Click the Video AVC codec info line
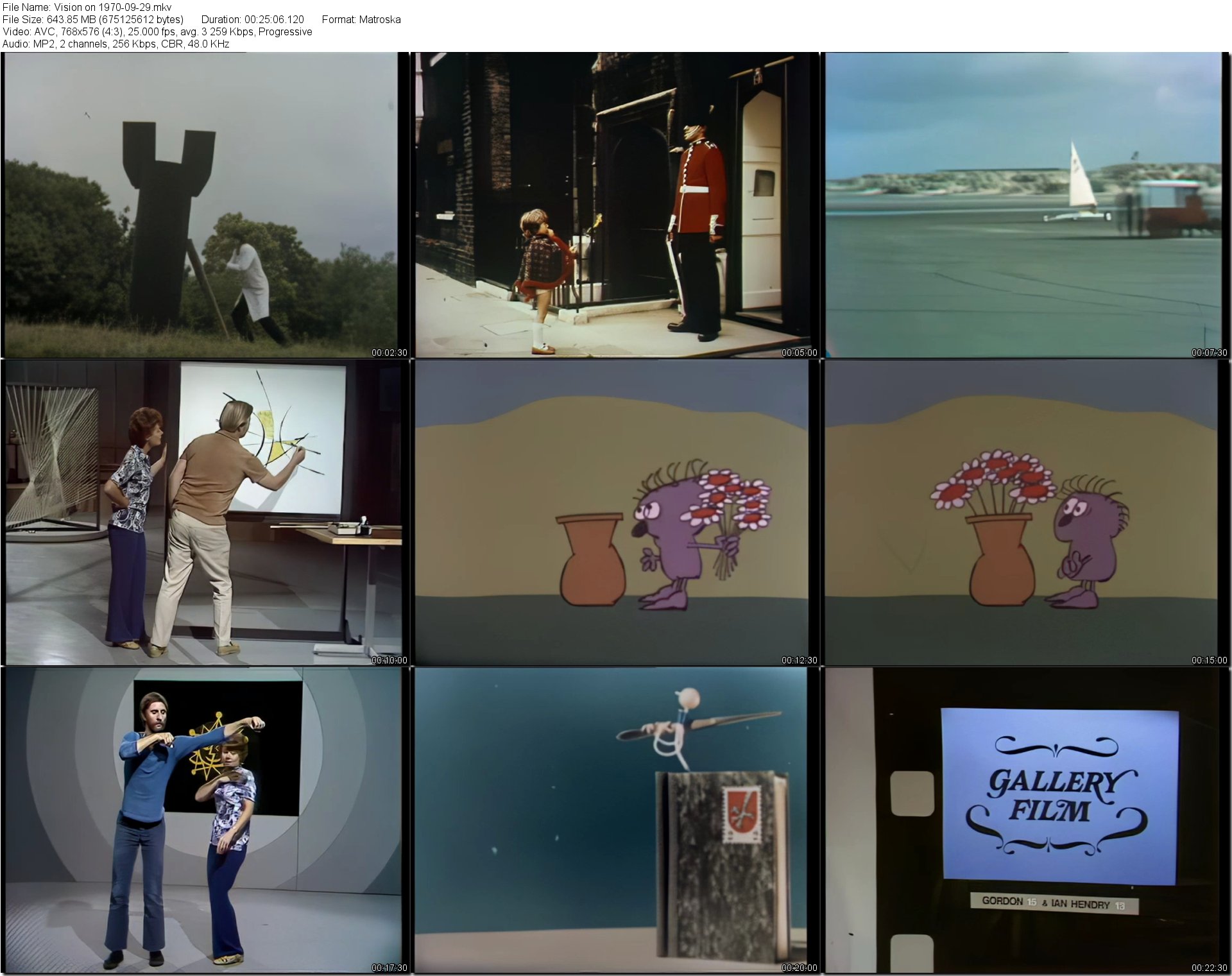 157,31
